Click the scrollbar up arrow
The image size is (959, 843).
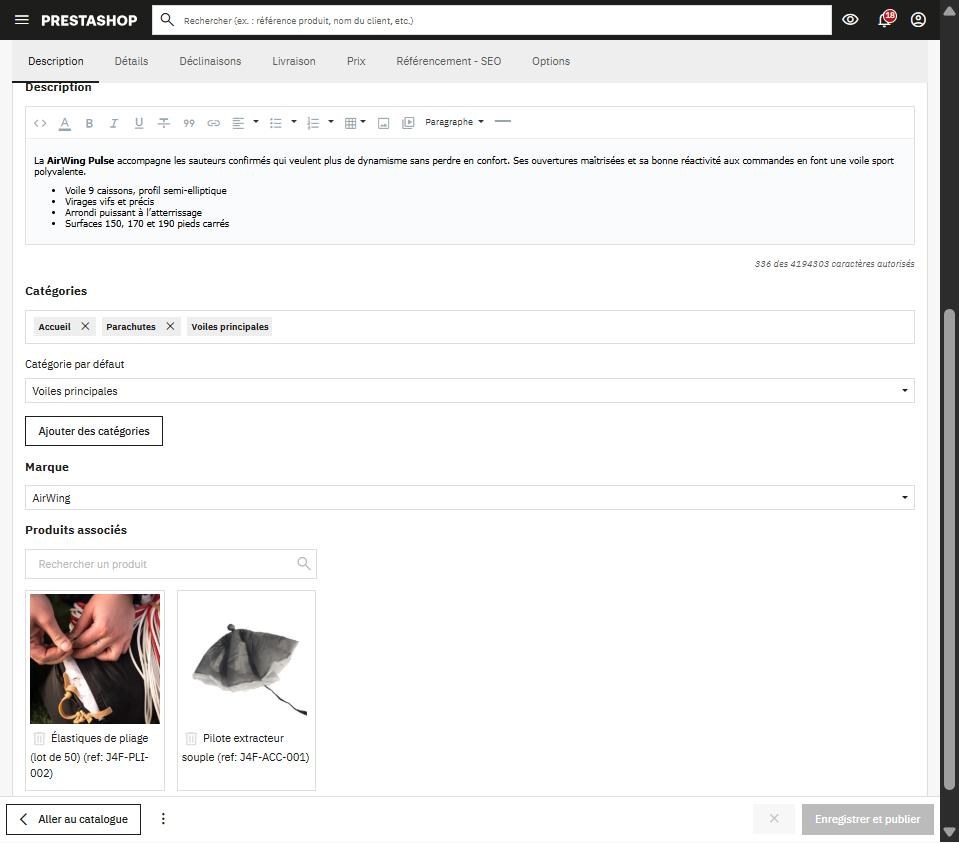pos(949,11)
